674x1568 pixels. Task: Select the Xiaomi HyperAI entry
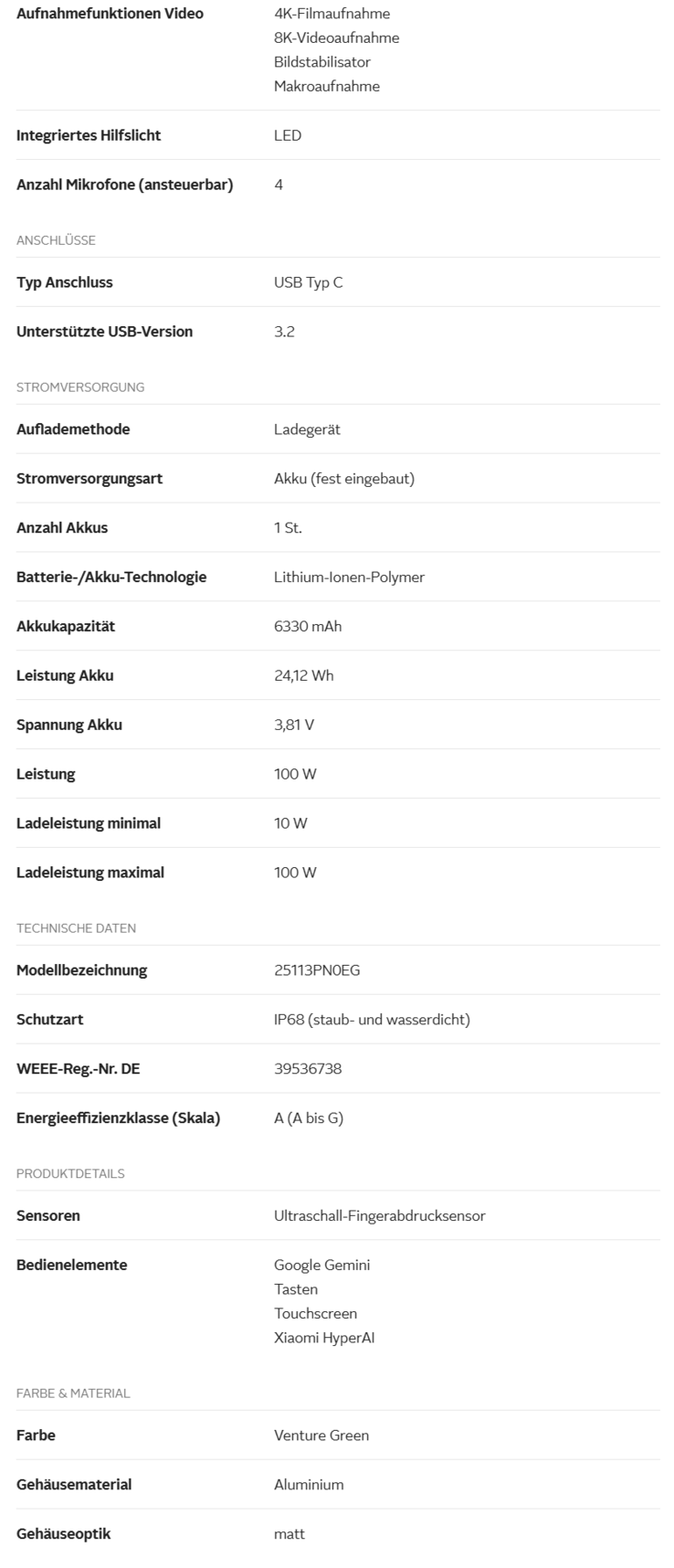324,1338
